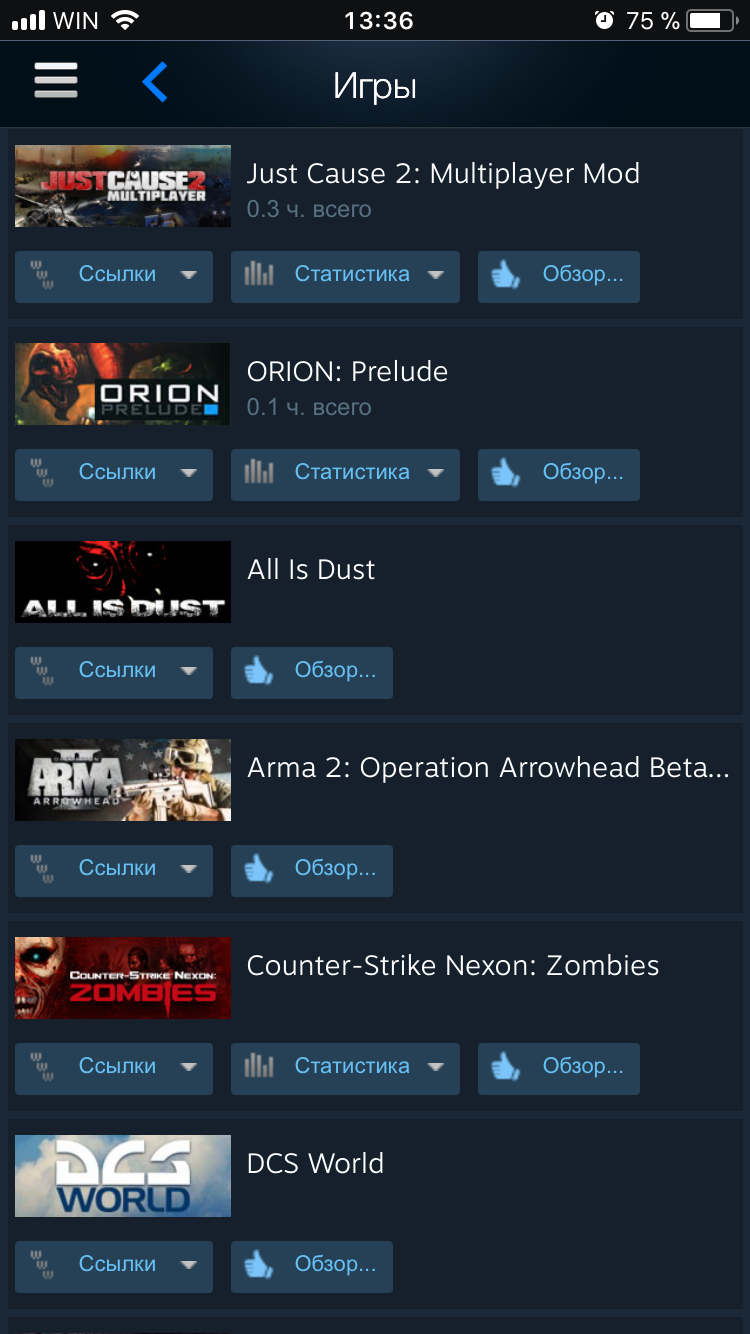The height and width of the screenshot is (1334, 750).
Task: Tap Обзор button under DCS World
Action: (x=312, y=1266)
